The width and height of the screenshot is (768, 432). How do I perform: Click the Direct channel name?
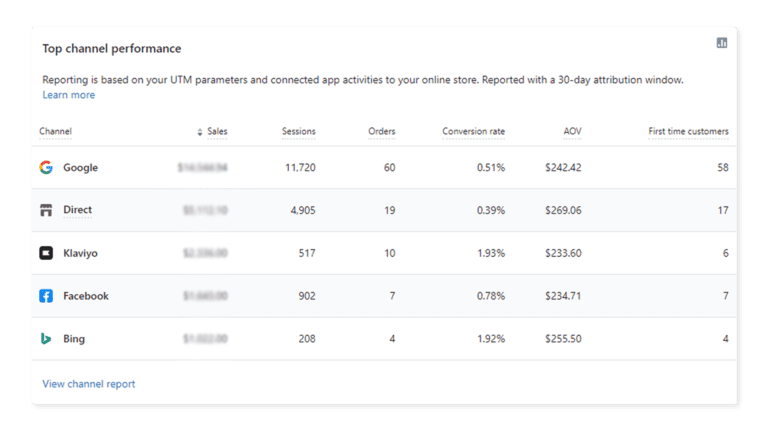coord(77,211)
